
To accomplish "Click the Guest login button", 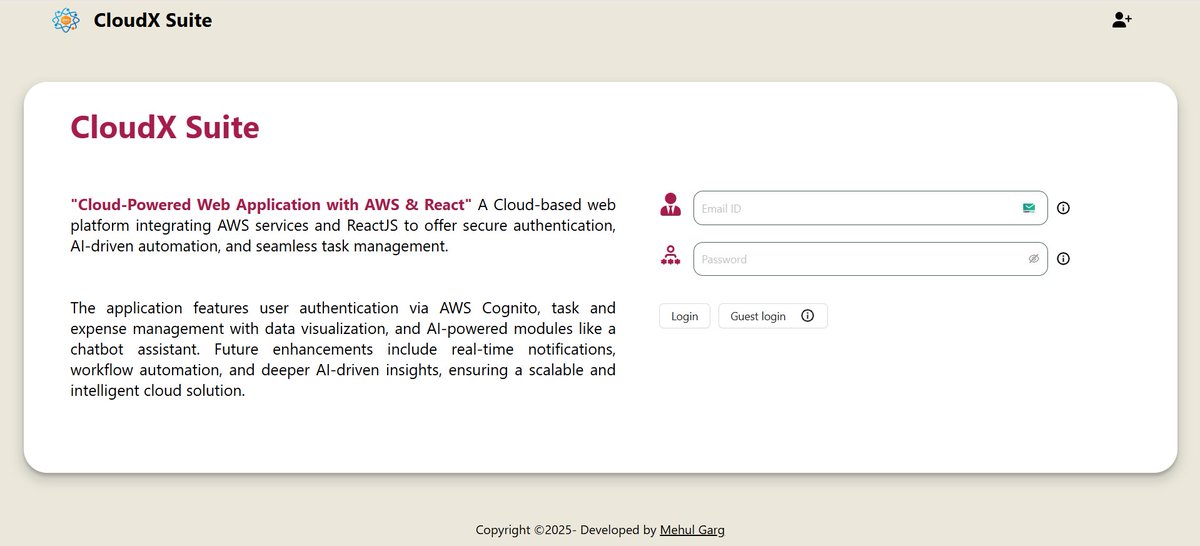I will pyautogui.click(x=773, y=316).
